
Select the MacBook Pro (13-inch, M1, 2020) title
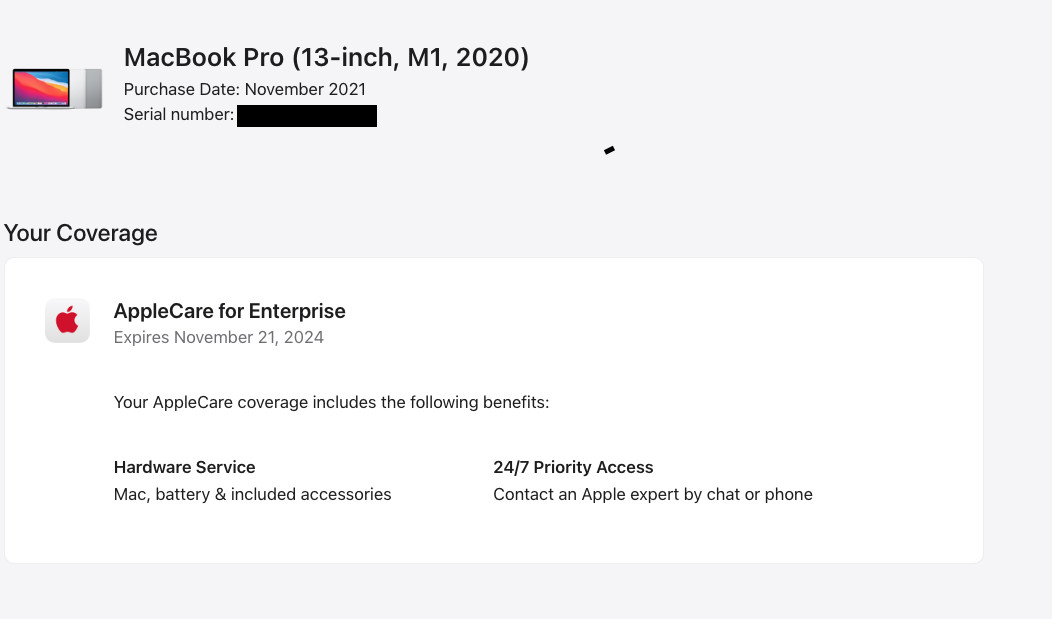(x=326, y=58)
